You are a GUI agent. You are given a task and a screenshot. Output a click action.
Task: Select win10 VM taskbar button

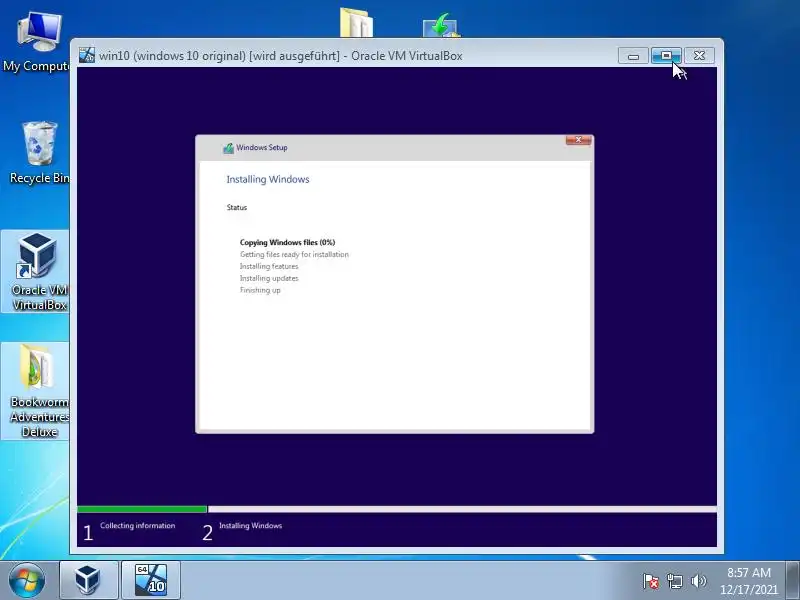[x=151, y=580]
